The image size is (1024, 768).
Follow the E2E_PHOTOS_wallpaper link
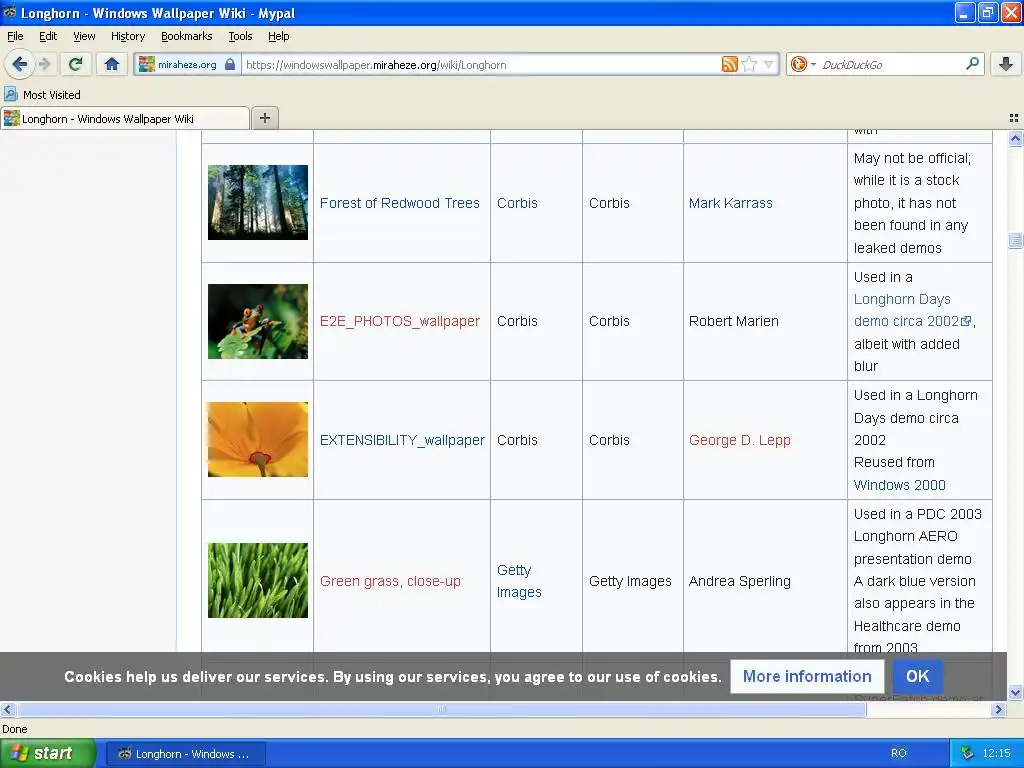point(400,321)
